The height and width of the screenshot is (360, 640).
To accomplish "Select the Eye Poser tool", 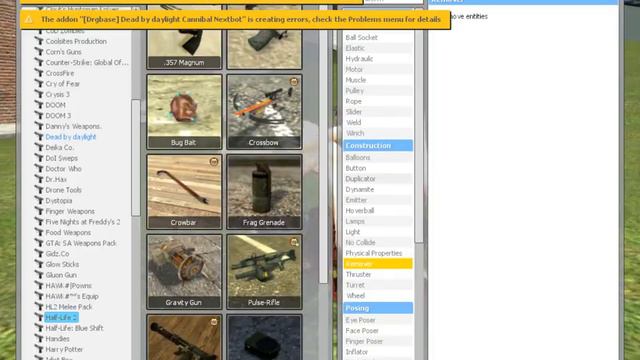I will (378, 320).
